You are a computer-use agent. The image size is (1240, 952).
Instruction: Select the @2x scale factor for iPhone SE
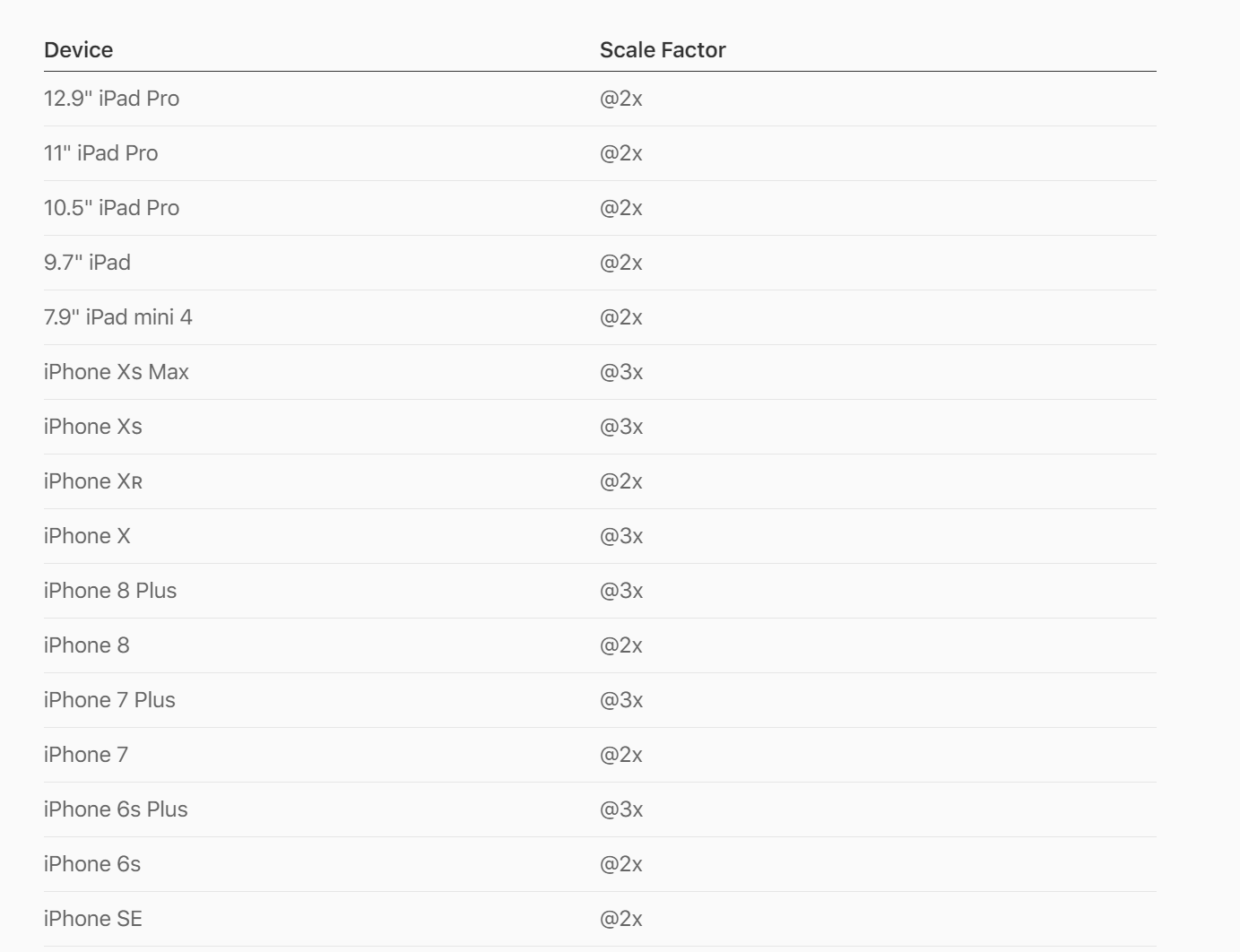[621, 919]
